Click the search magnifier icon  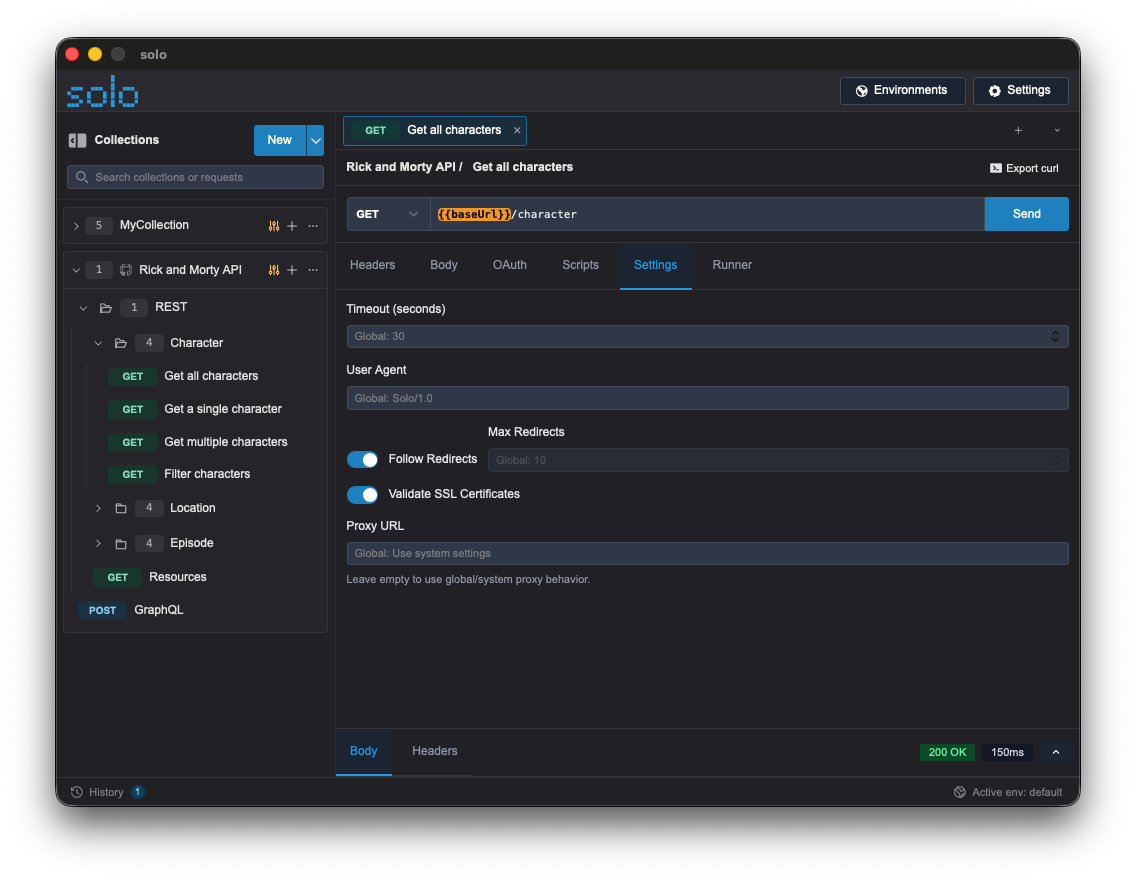pos(82,177)
